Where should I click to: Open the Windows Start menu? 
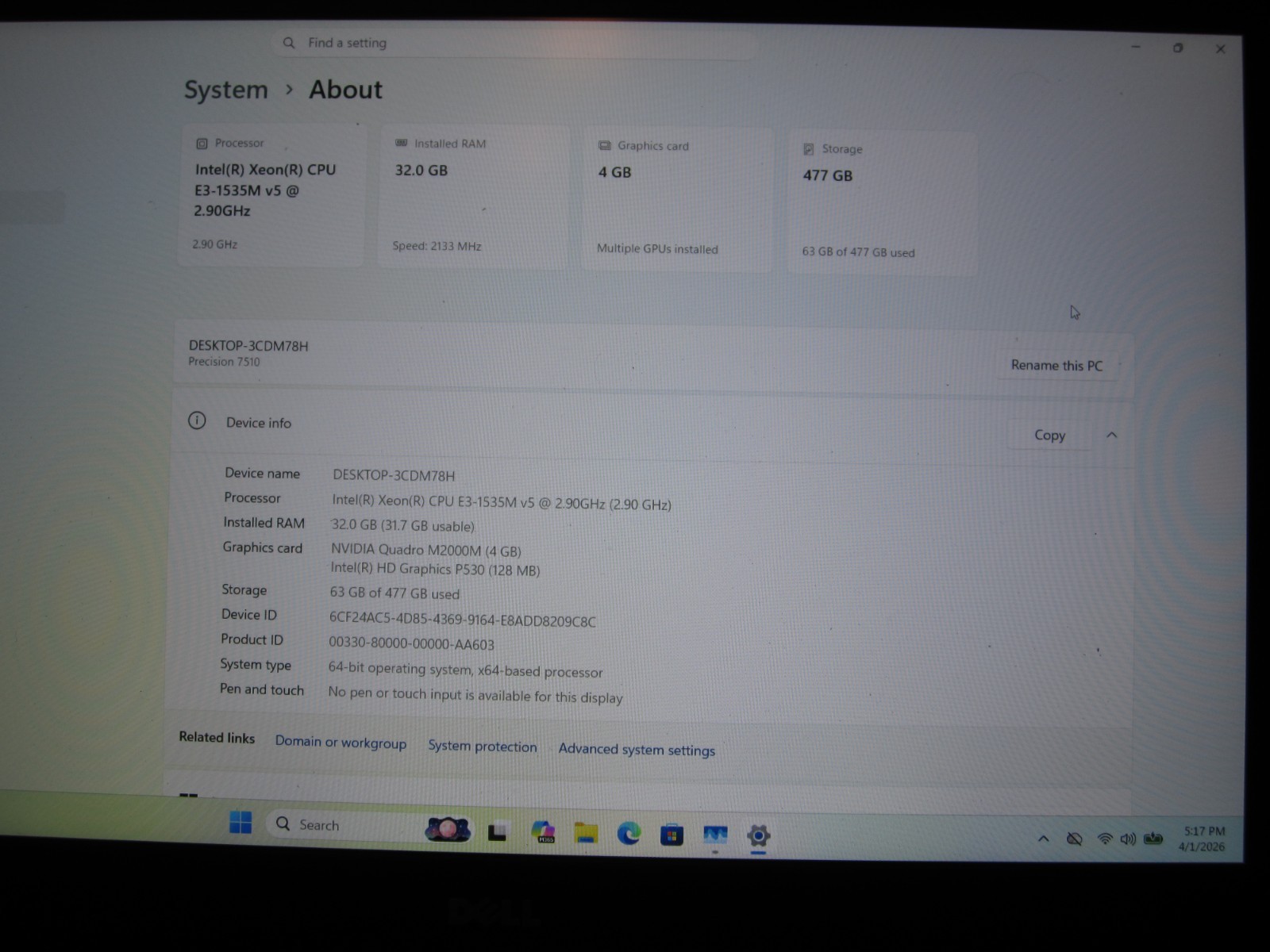[x=241, y=823]
